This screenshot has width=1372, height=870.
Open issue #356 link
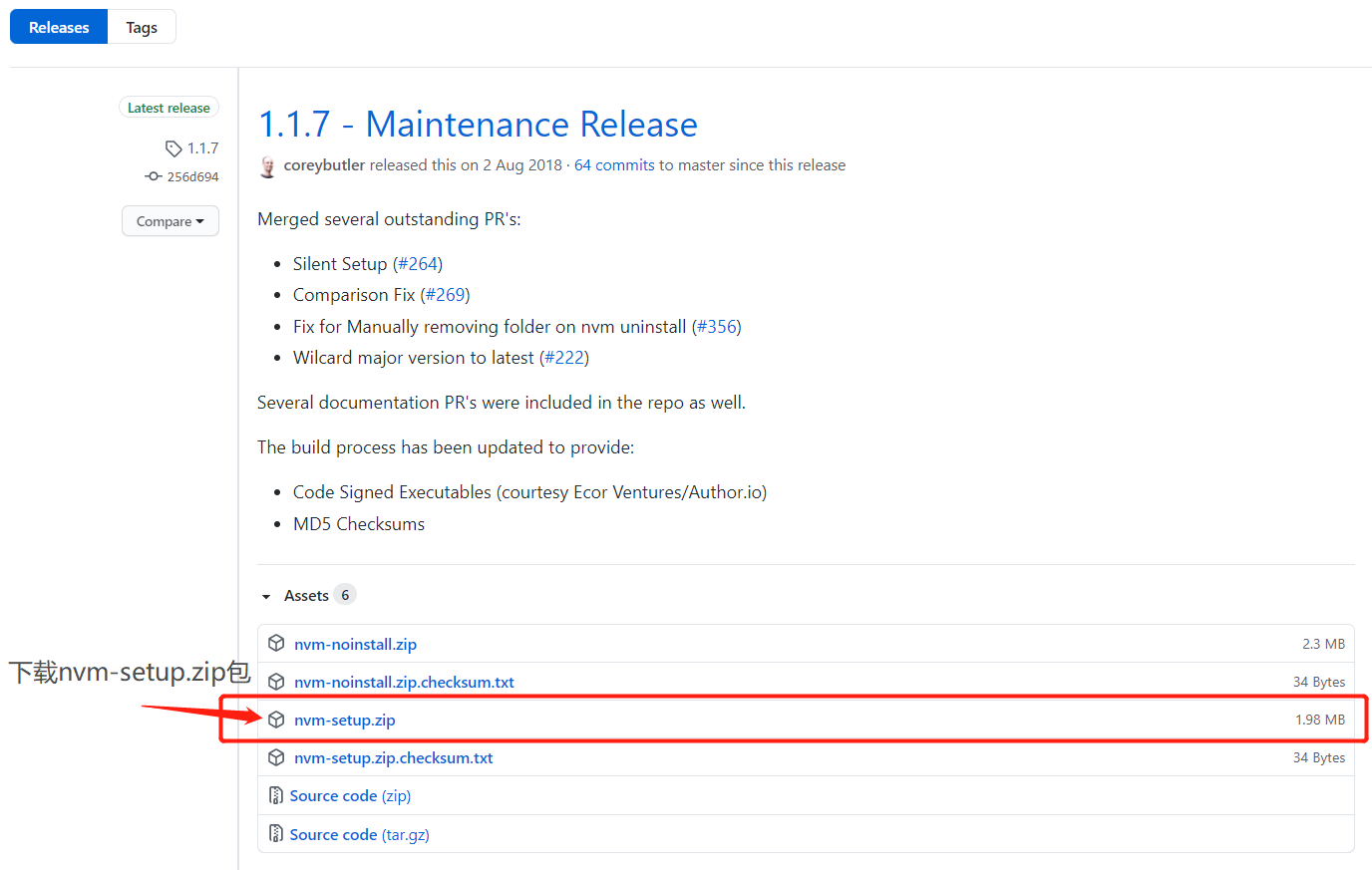(716, 327)
